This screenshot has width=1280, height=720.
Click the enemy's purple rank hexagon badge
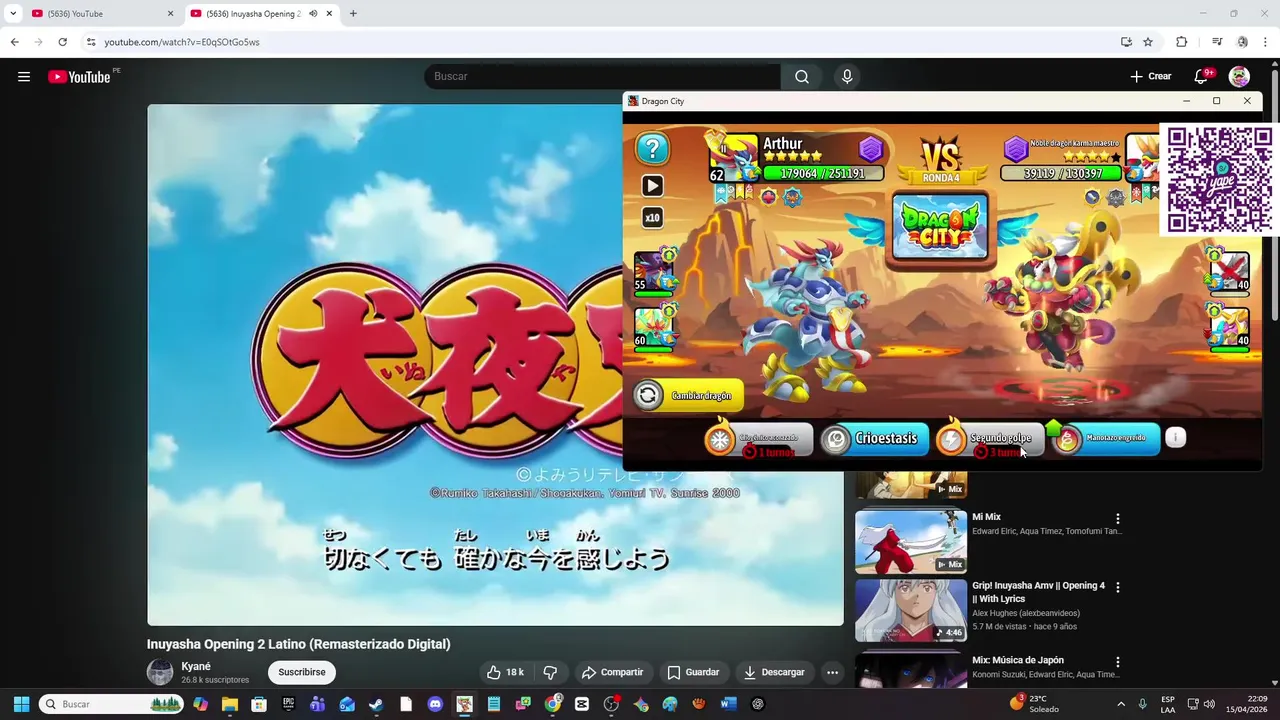pyautogui.click(x=1016, y=150)
